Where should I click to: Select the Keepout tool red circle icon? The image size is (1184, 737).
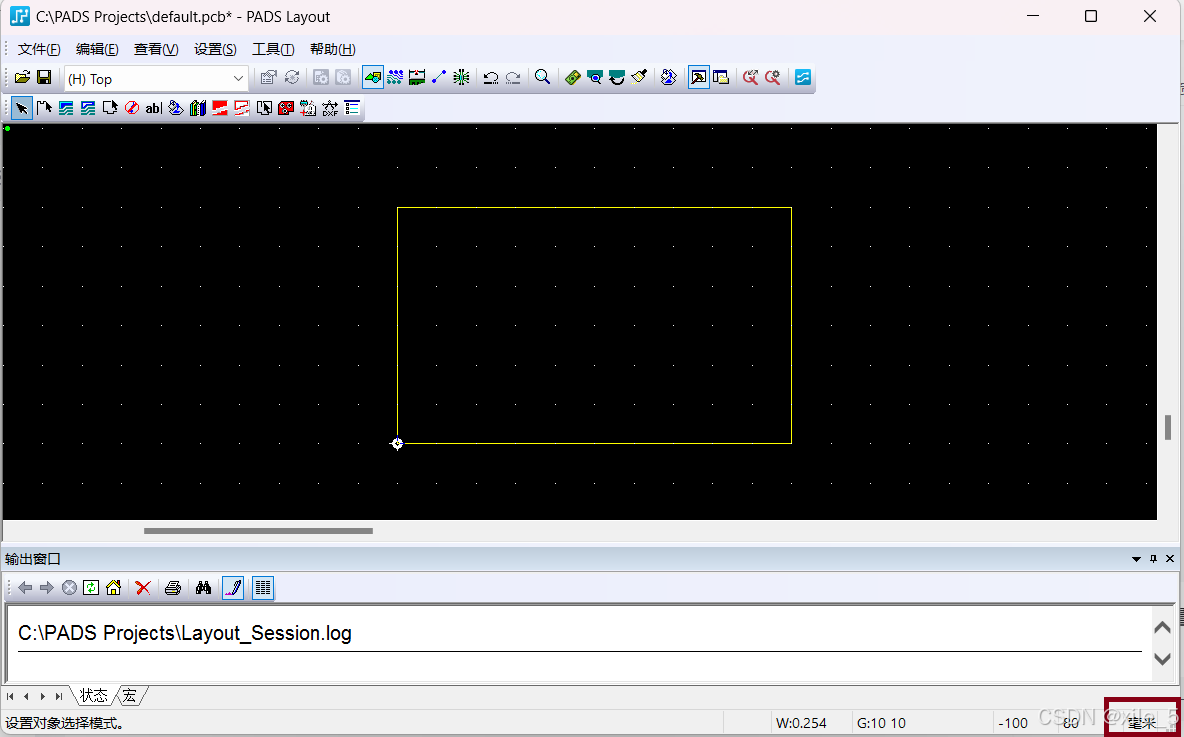point(132,108)
